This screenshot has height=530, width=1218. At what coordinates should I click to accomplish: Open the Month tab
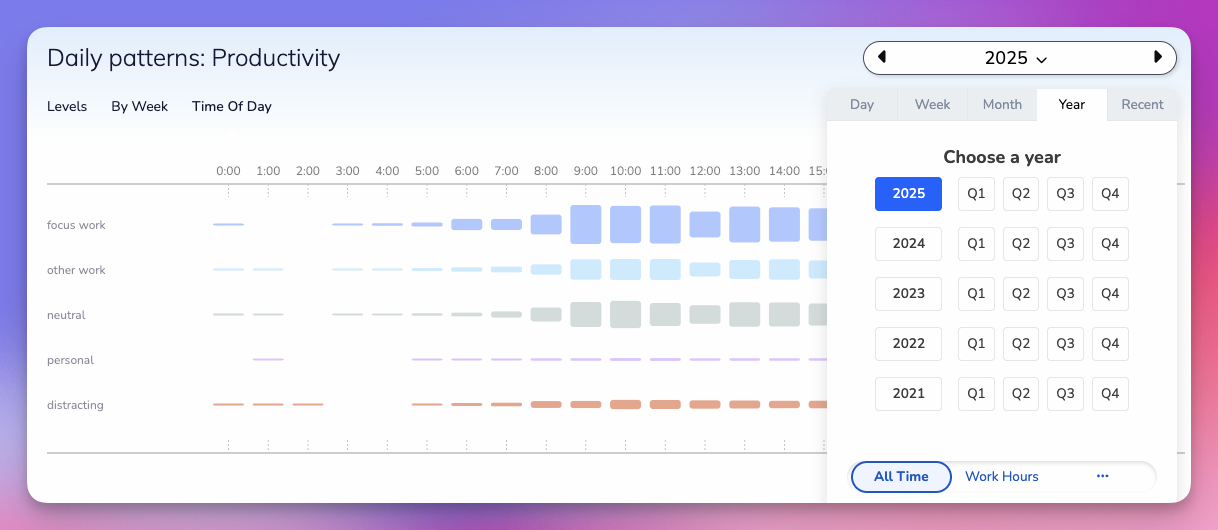point(1002,105)
